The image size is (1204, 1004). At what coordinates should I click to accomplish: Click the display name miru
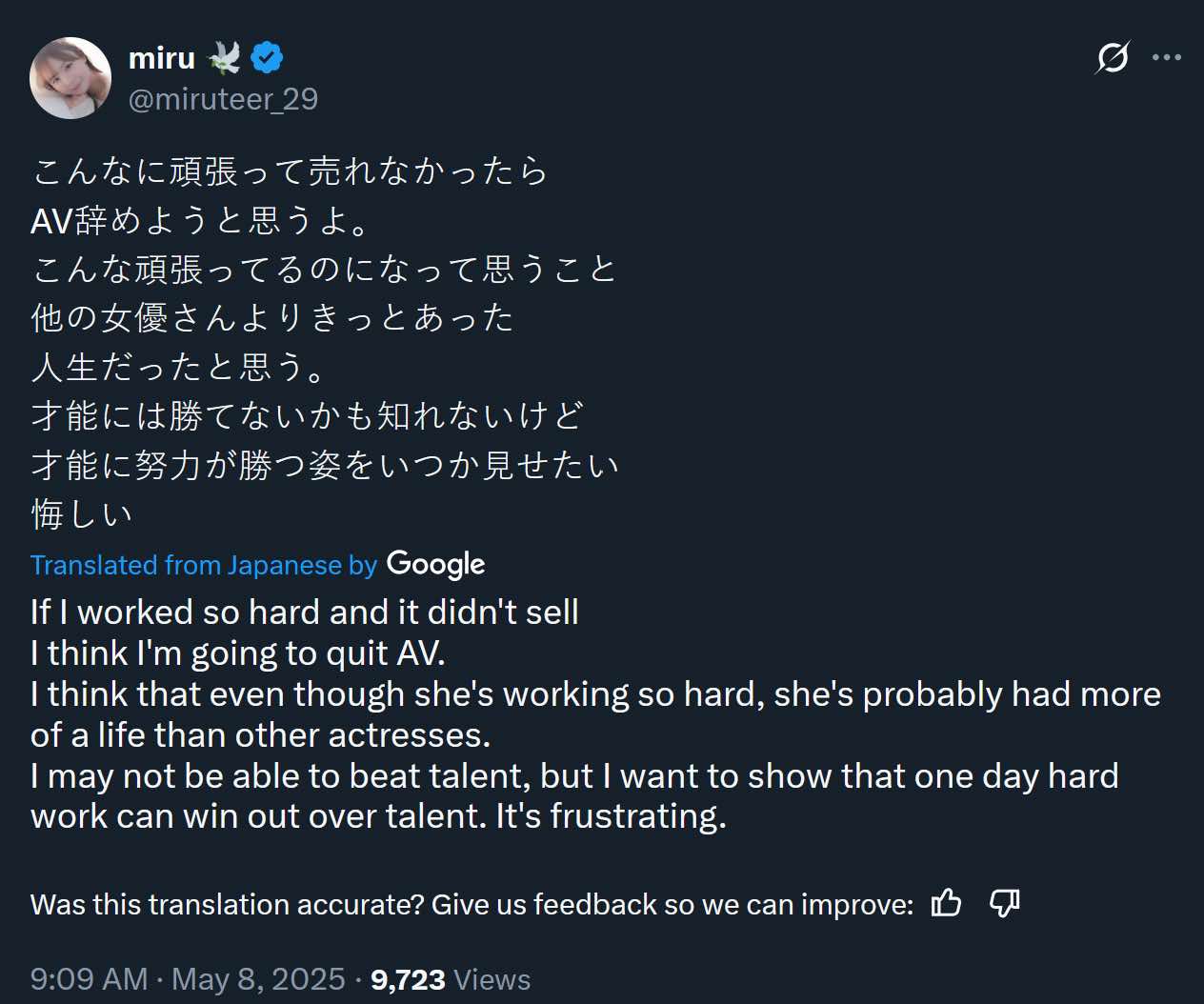point(161,58)
